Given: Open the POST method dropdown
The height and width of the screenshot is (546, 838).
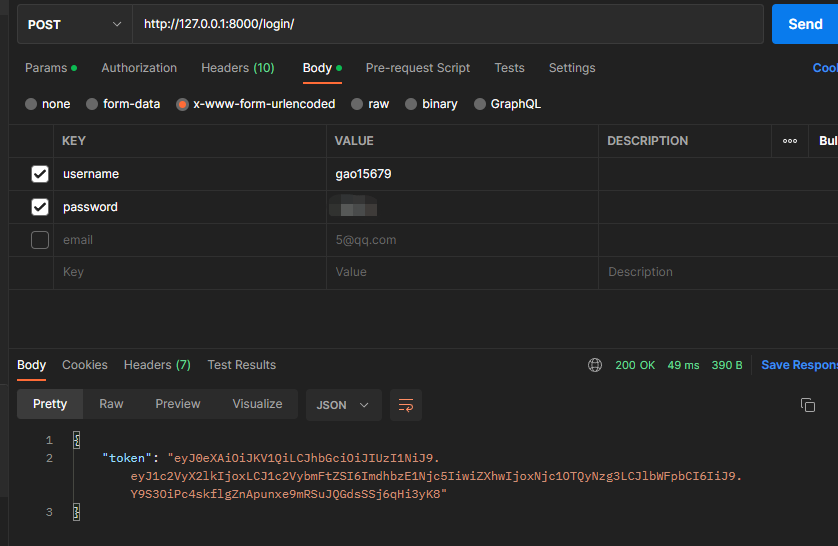Looking at the screenshot, I should pos(74,24).
